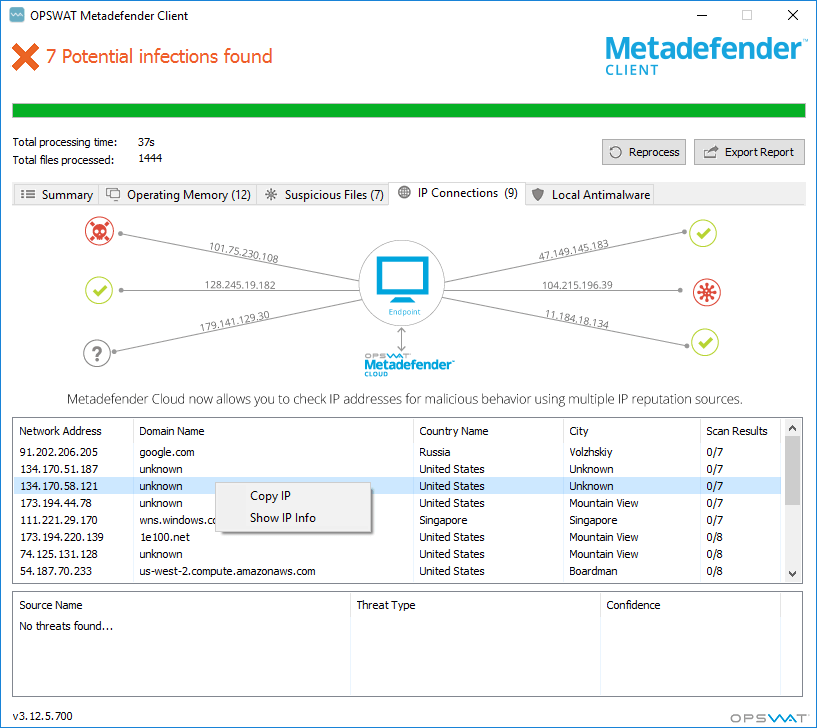Click the Scan Results column header
The width and height of the screenshot is (817, 728).
[740, 431]
